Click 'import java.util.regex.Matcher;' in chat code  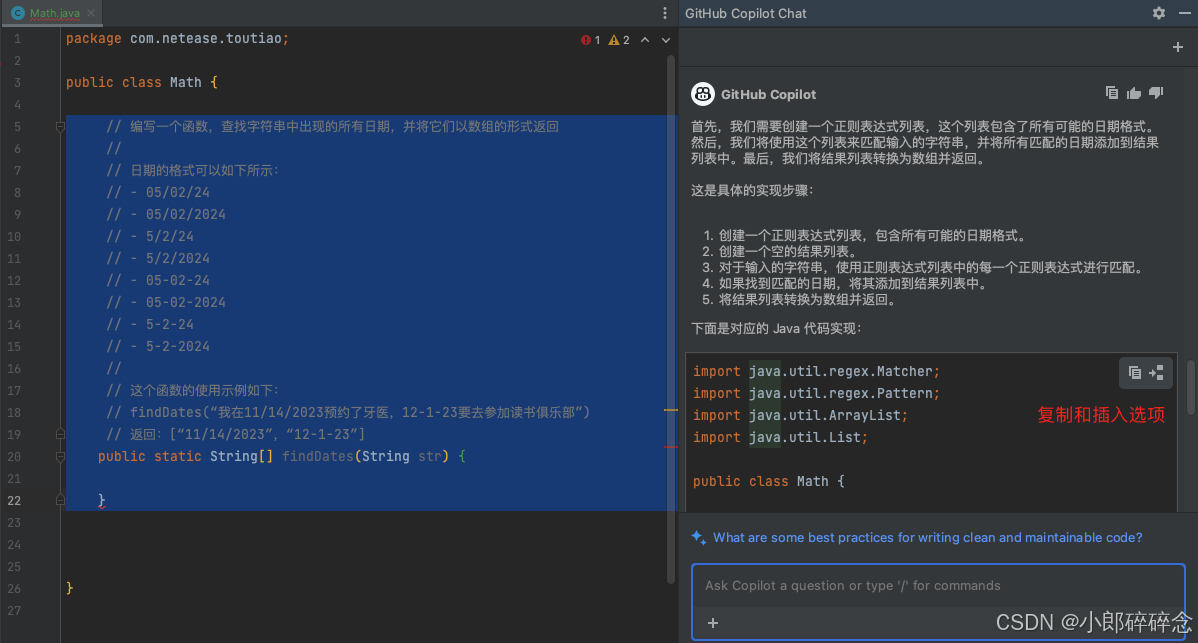click(816, 371)
